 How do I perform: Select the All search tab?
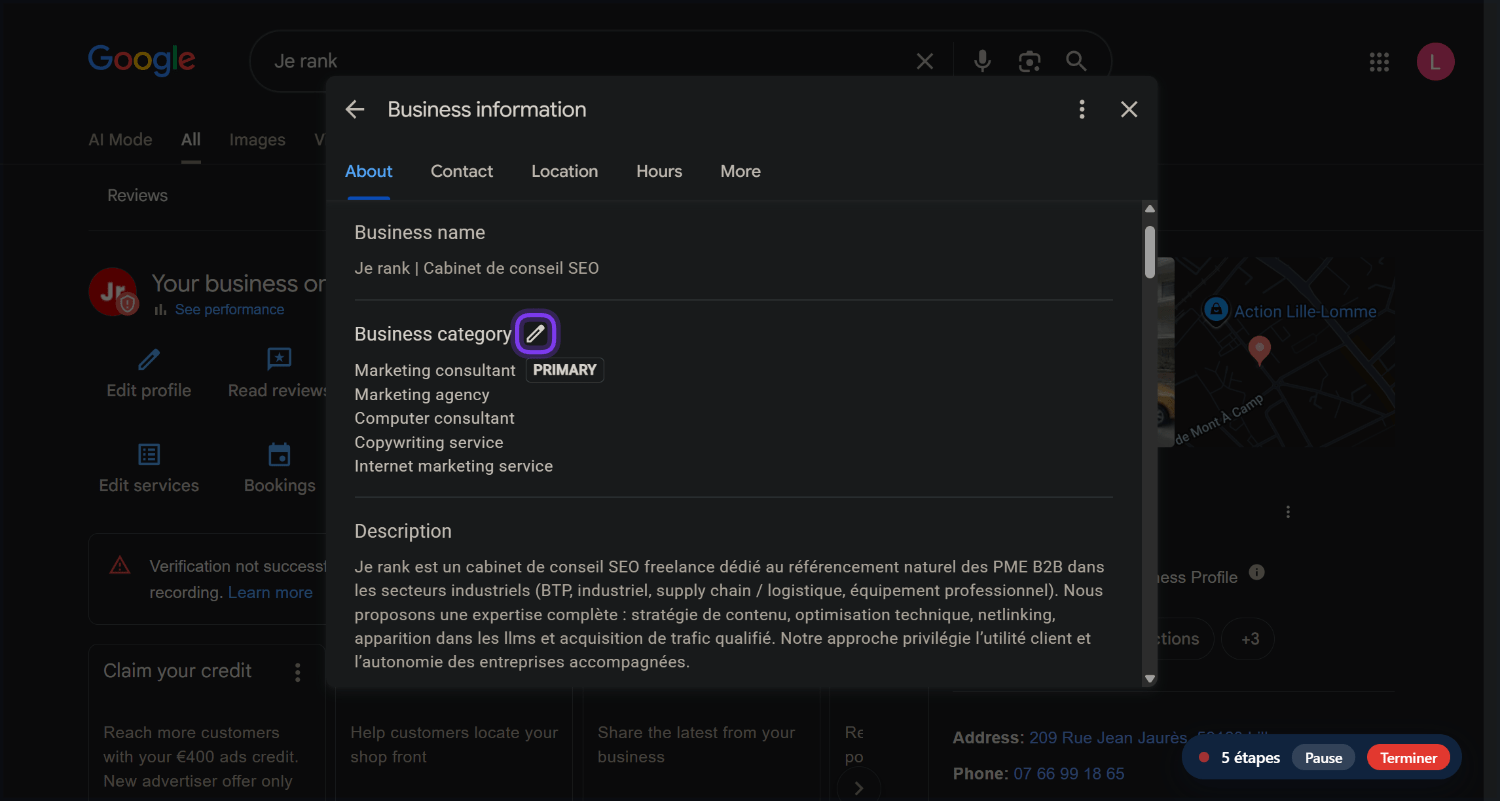click(x=191, y=140)
